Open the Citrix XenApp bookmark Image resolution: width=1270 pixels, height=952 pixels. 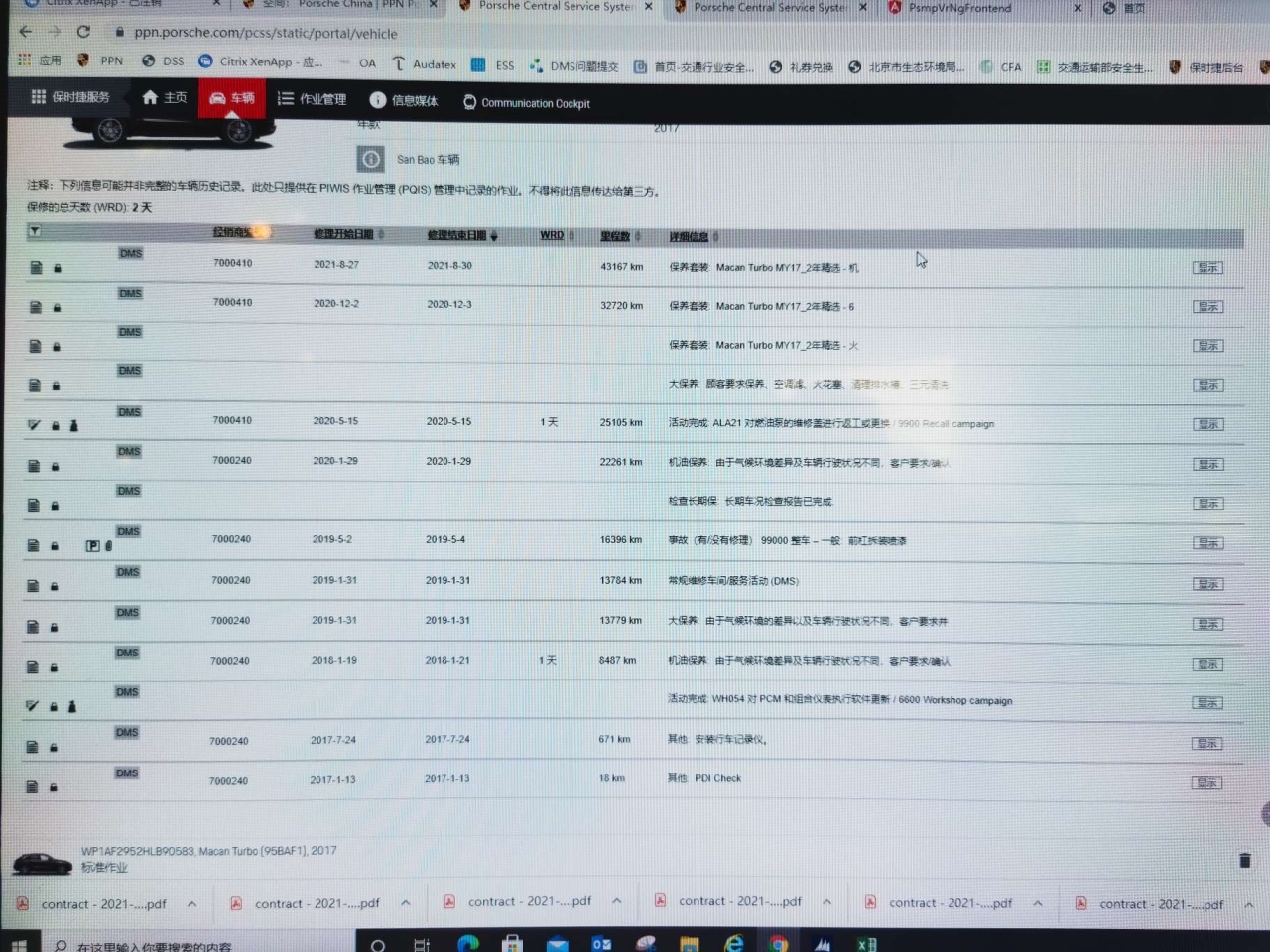pos(260,61)
